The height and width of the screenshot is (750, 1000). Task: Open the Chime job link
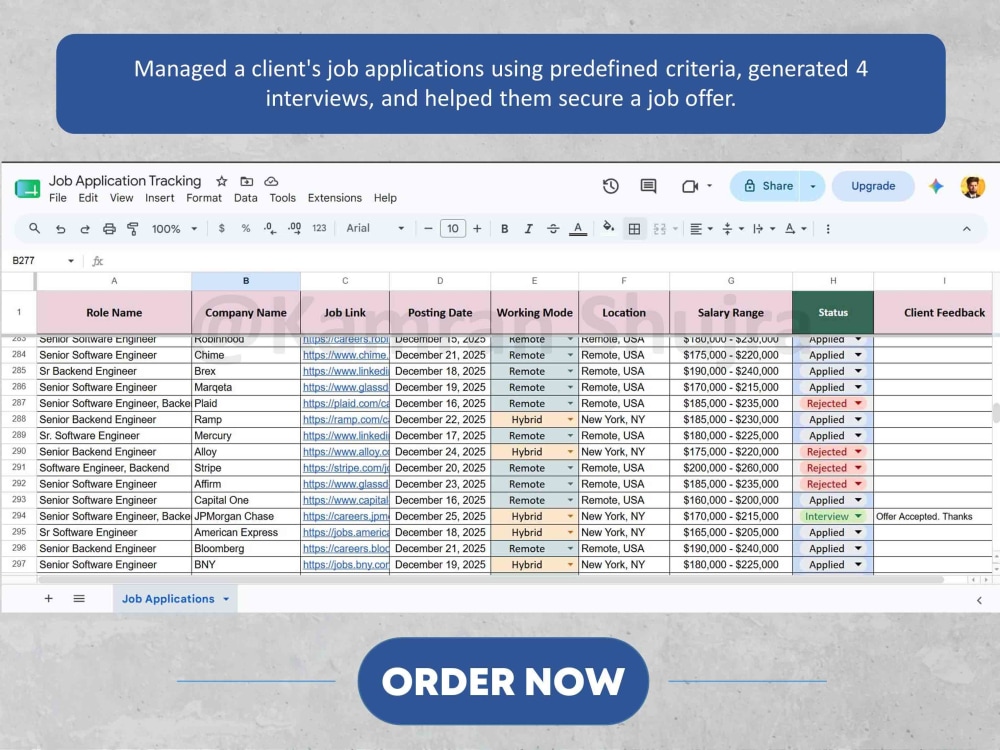(x=345, y=355)
